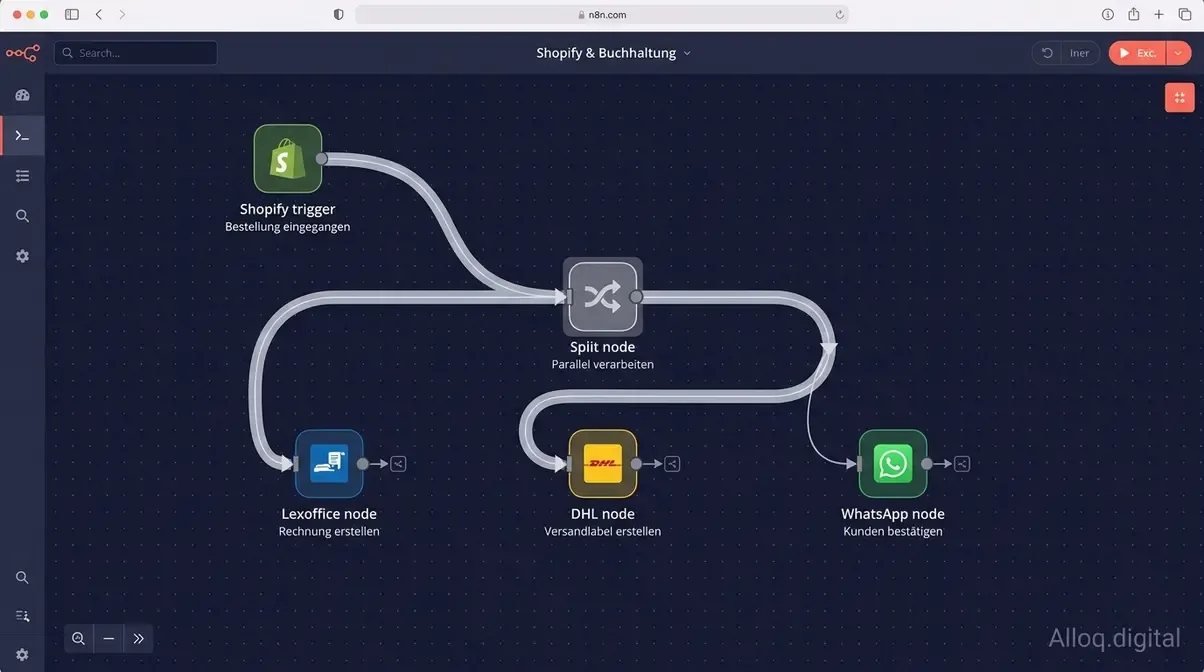Viewport: 1204px width, 672px height.
Task: Click branch icon right of Lexoffice node
Action: [x=398, y=464]
